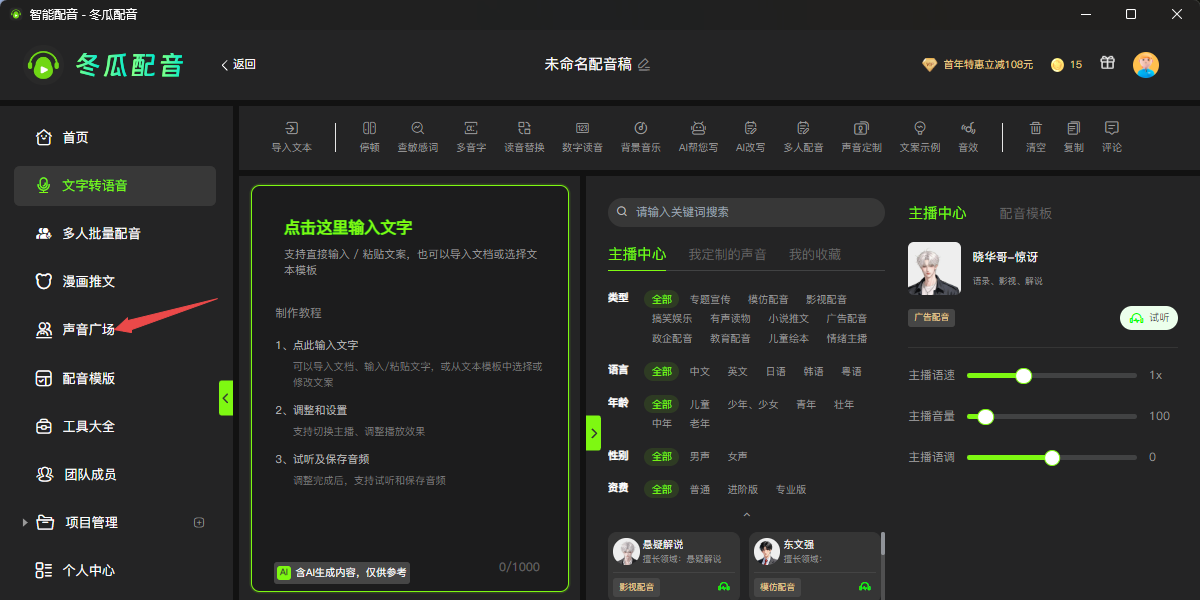
Task: Select 影视配音 type filter tag
Action: pyautogui.click(x=826, y=299)
